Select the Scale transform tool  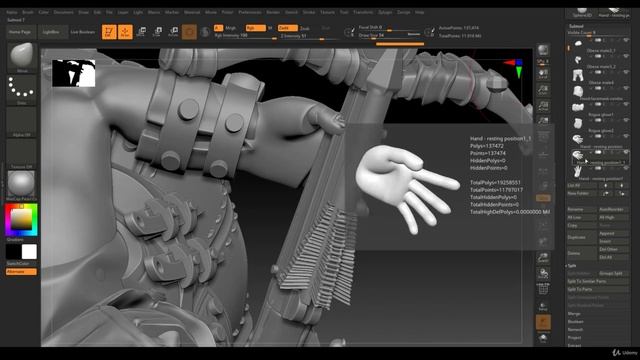157,32
